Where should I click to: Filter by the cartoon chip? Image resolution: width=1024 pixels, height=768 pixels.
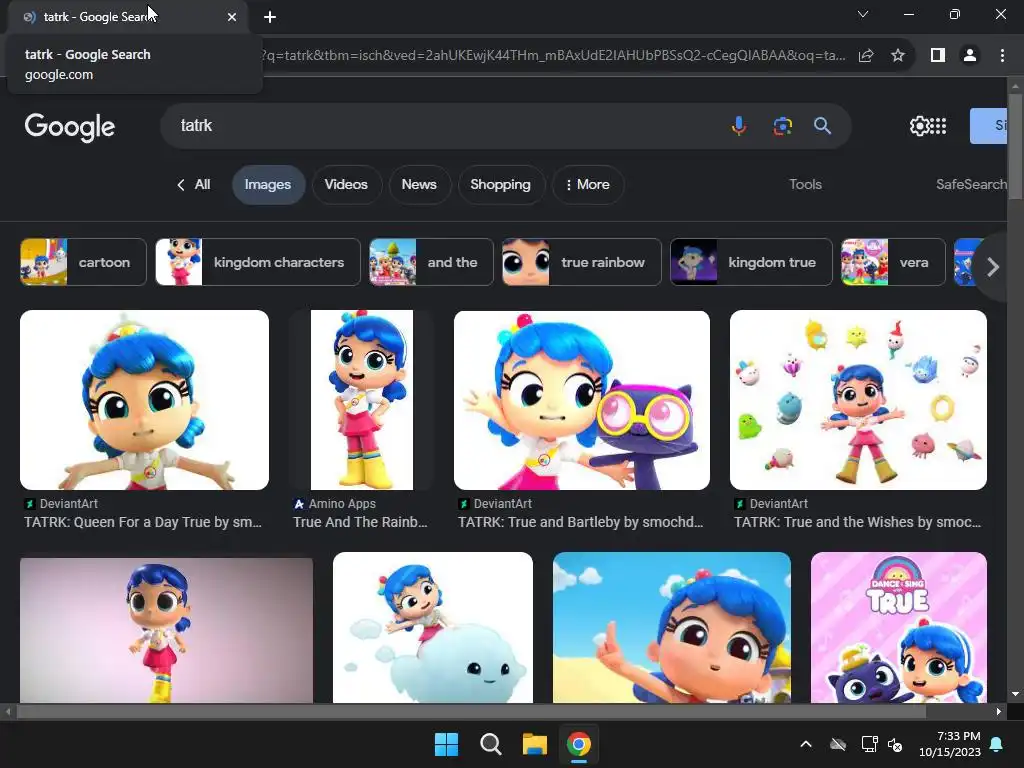coord(84,263)
